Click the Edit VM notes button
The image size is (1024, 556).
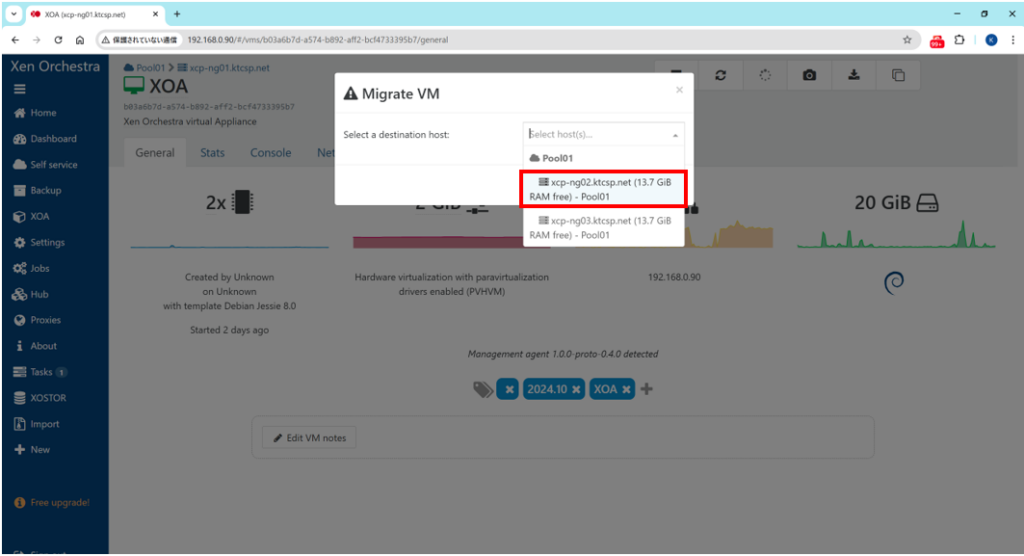pos(309,439)
